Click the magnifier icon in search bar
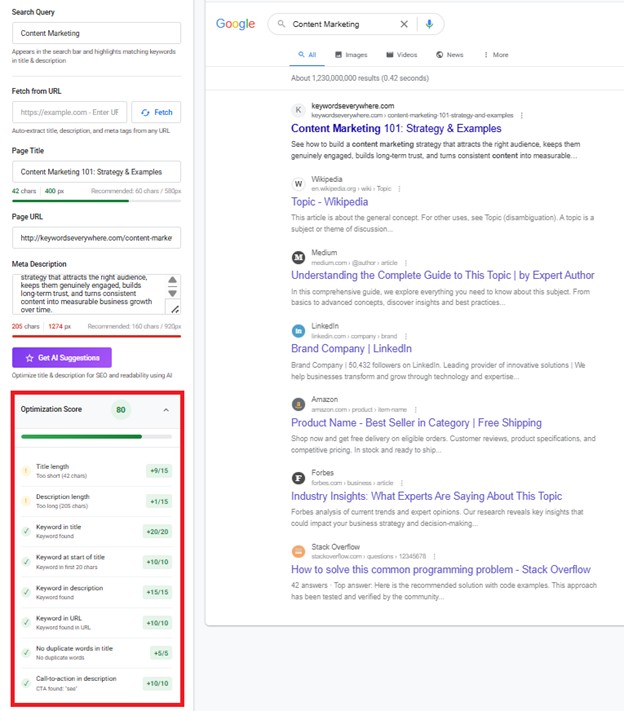The image size is (624, 711). pos(281,24)
